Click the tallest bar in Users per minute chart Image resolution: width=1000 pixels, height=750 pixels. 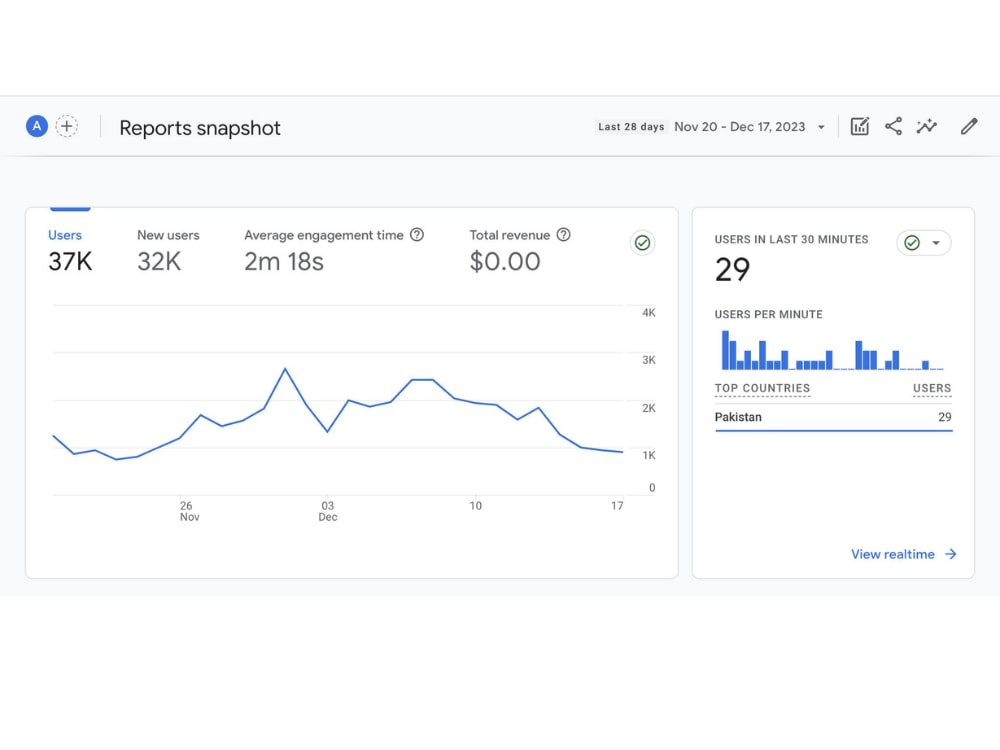pos(725,350)
